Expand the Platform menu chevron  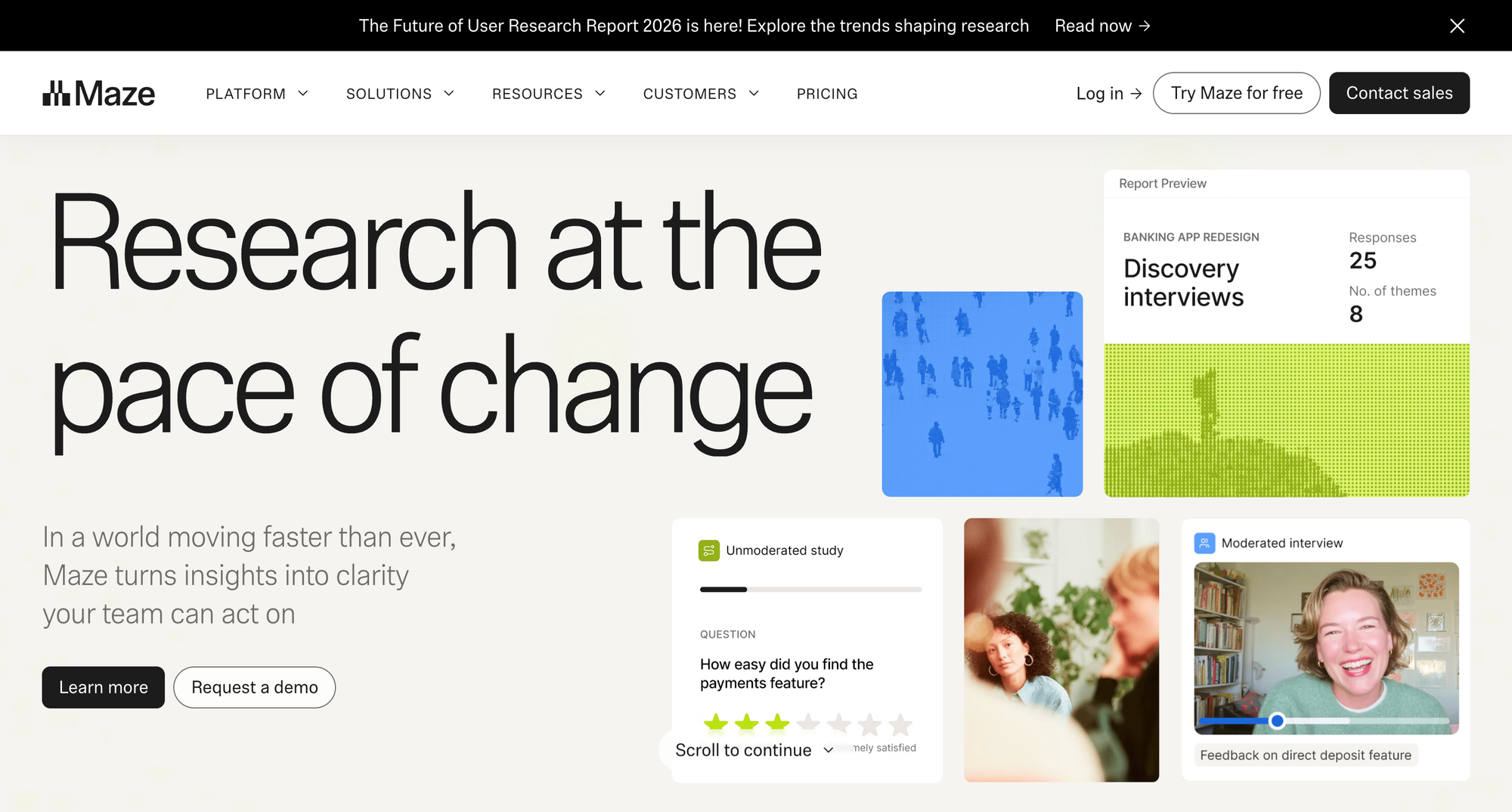[303, 94]
